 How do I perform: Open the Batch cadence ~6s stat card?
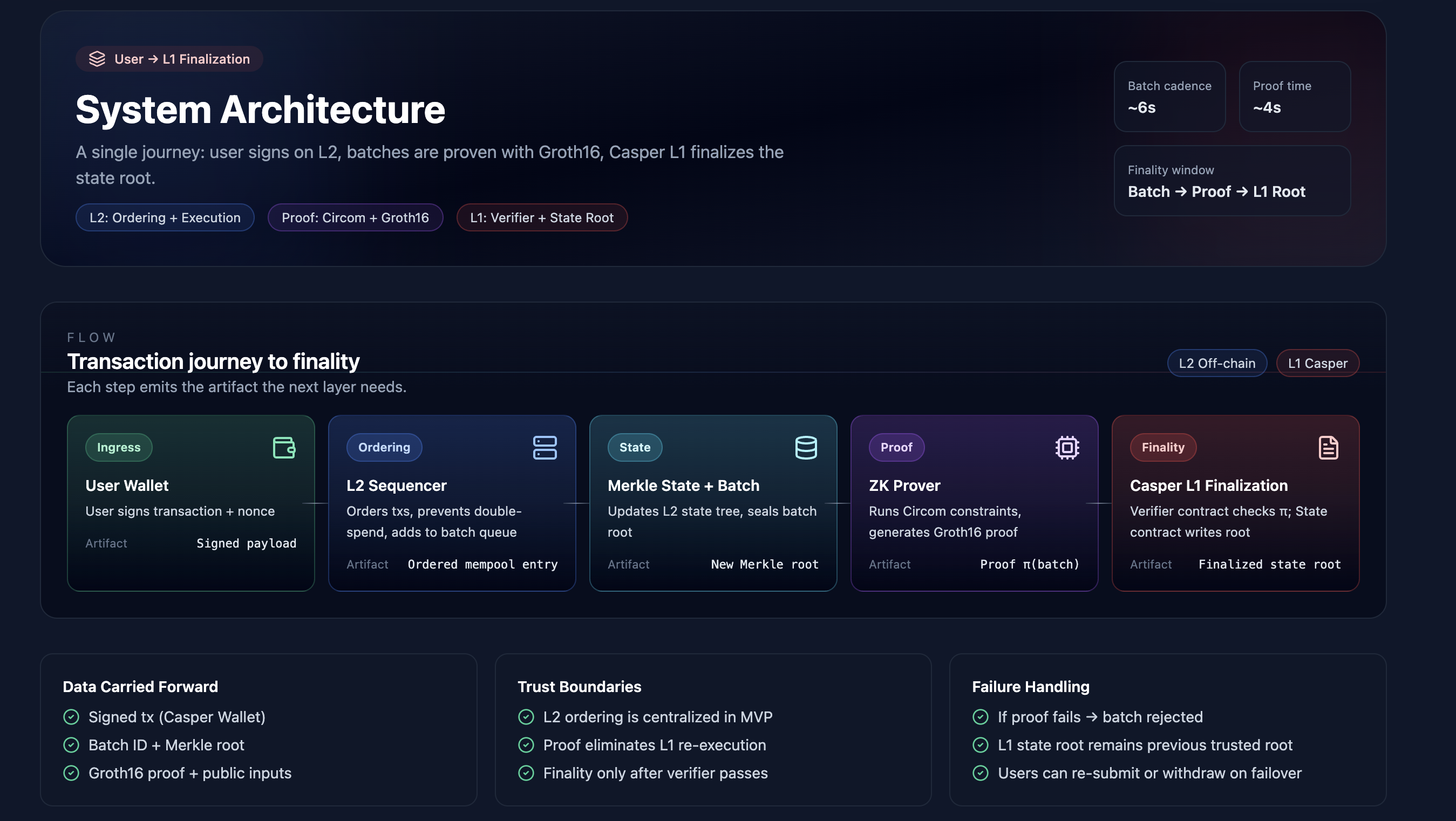pyautogui.click(x=1169, y=97)
